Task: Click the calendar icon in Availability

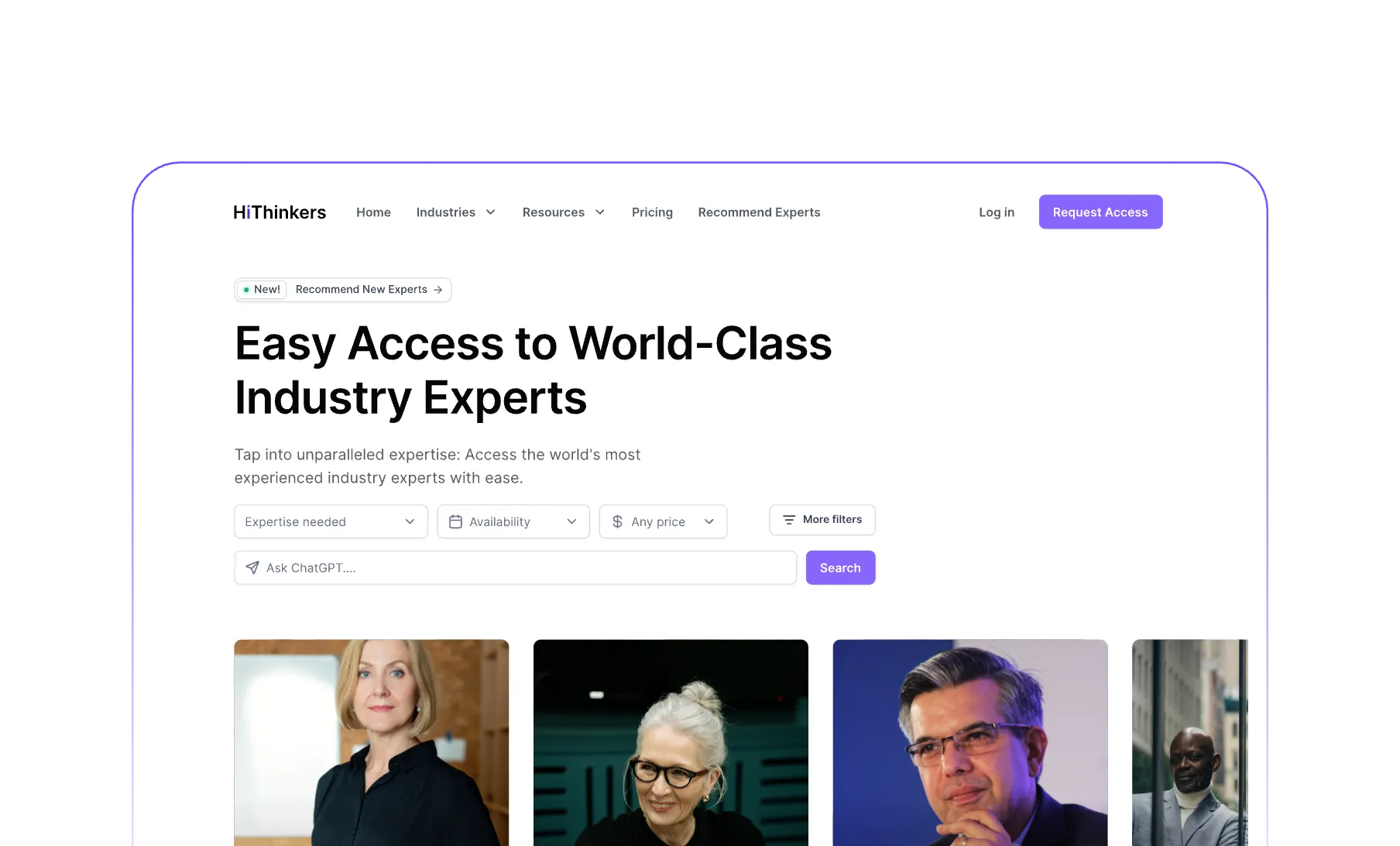Action: point(455,522)
